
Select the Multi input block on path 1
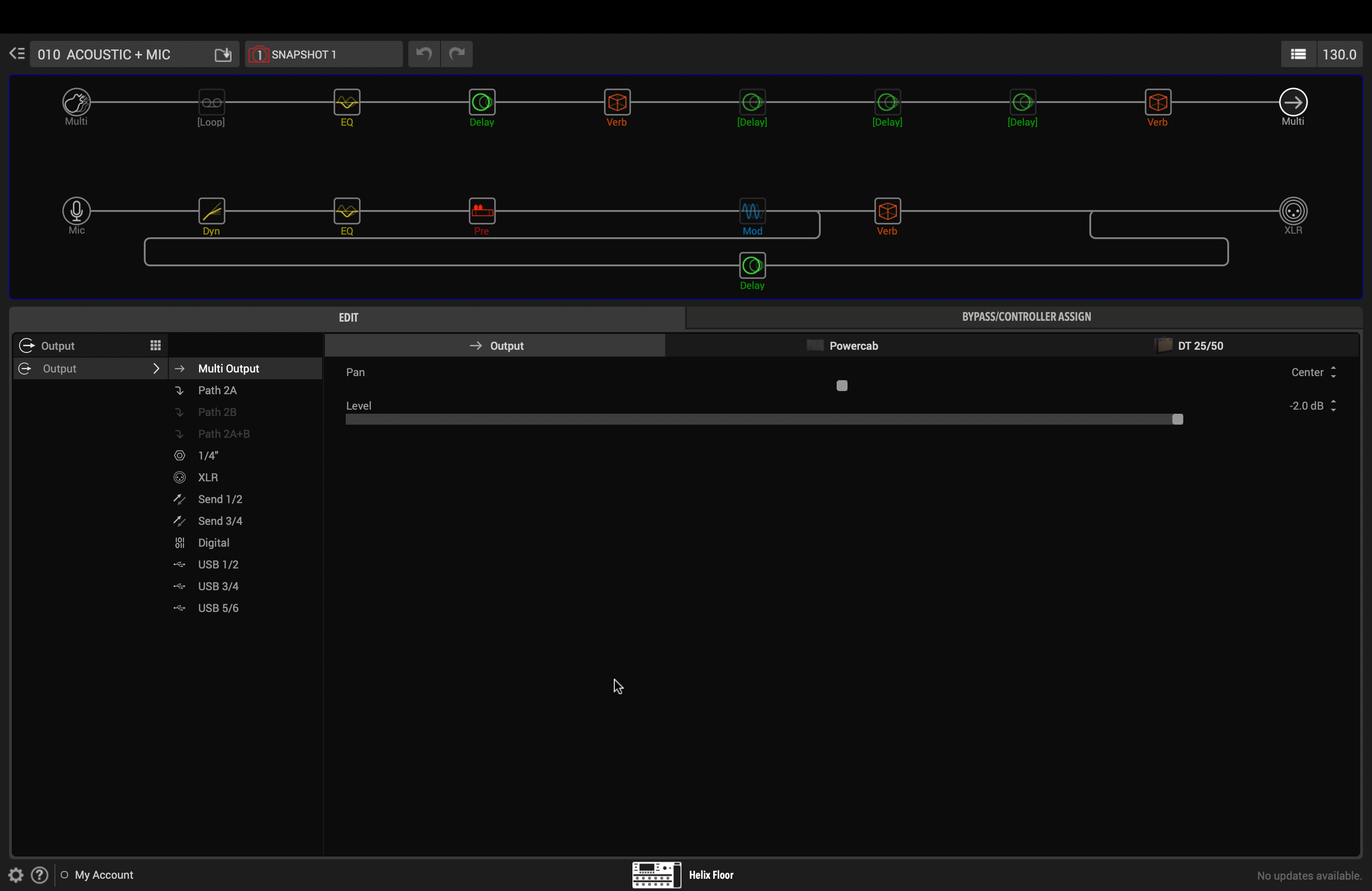click(76, 103)
